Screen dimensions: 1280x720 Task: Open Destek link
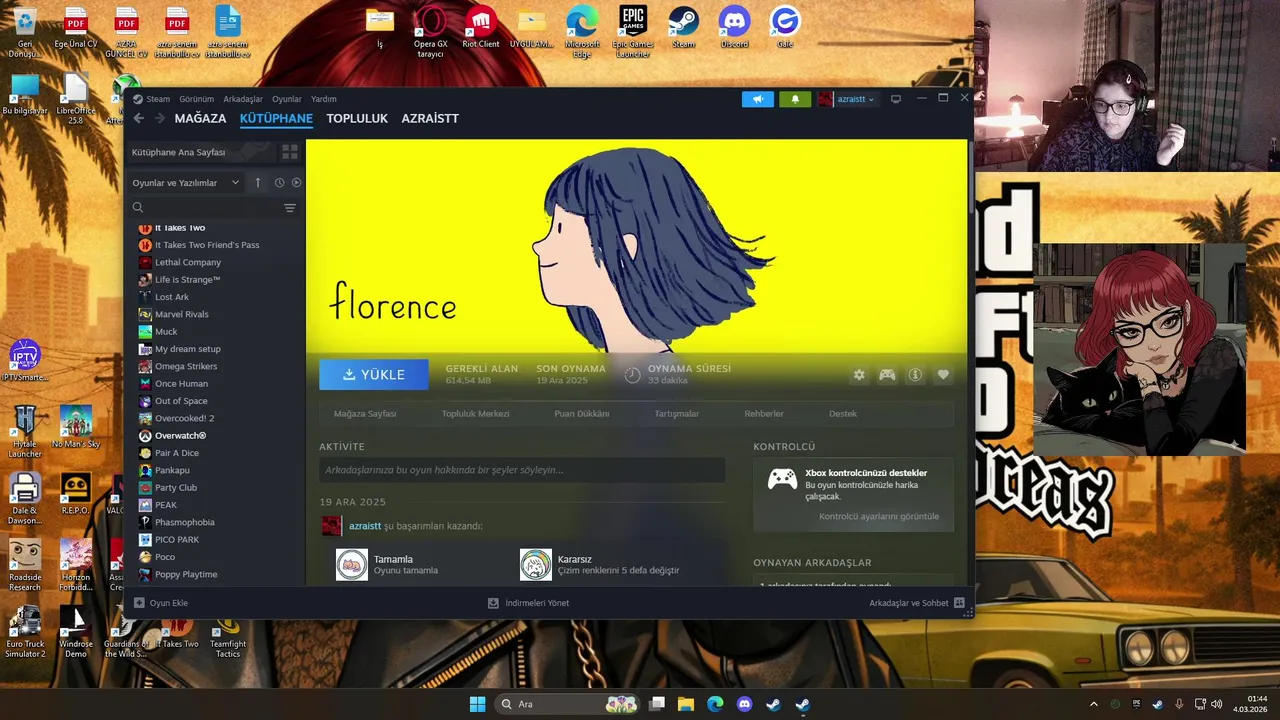(843, 414)
